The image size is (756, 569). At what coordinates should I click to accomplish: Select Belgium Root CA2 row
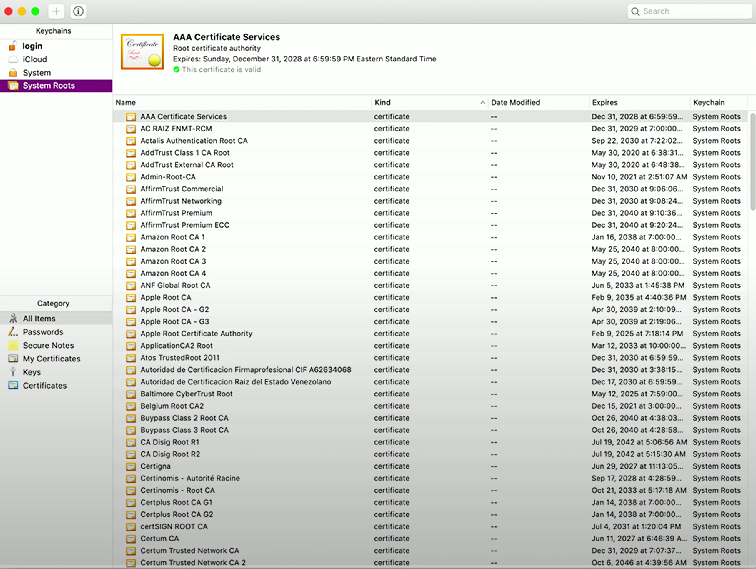[431, 406]
